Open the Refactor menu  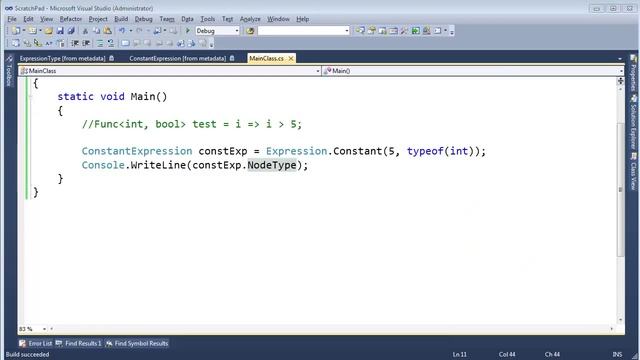point(71,19)
